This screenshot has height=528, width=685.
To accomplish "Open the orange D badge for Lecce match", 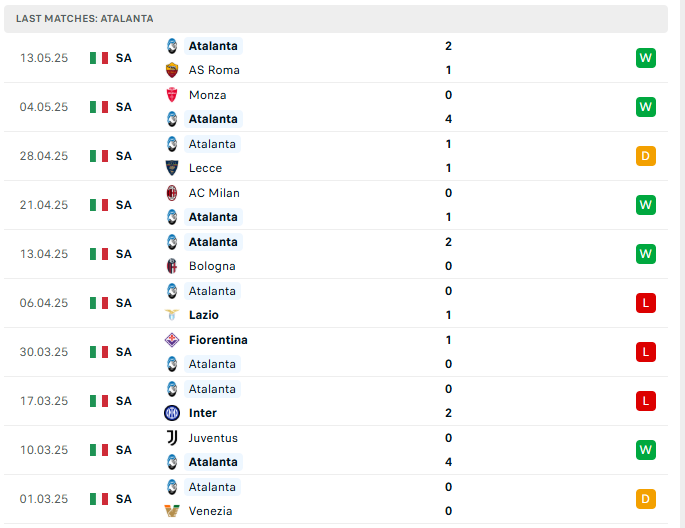I will (646, 155).
